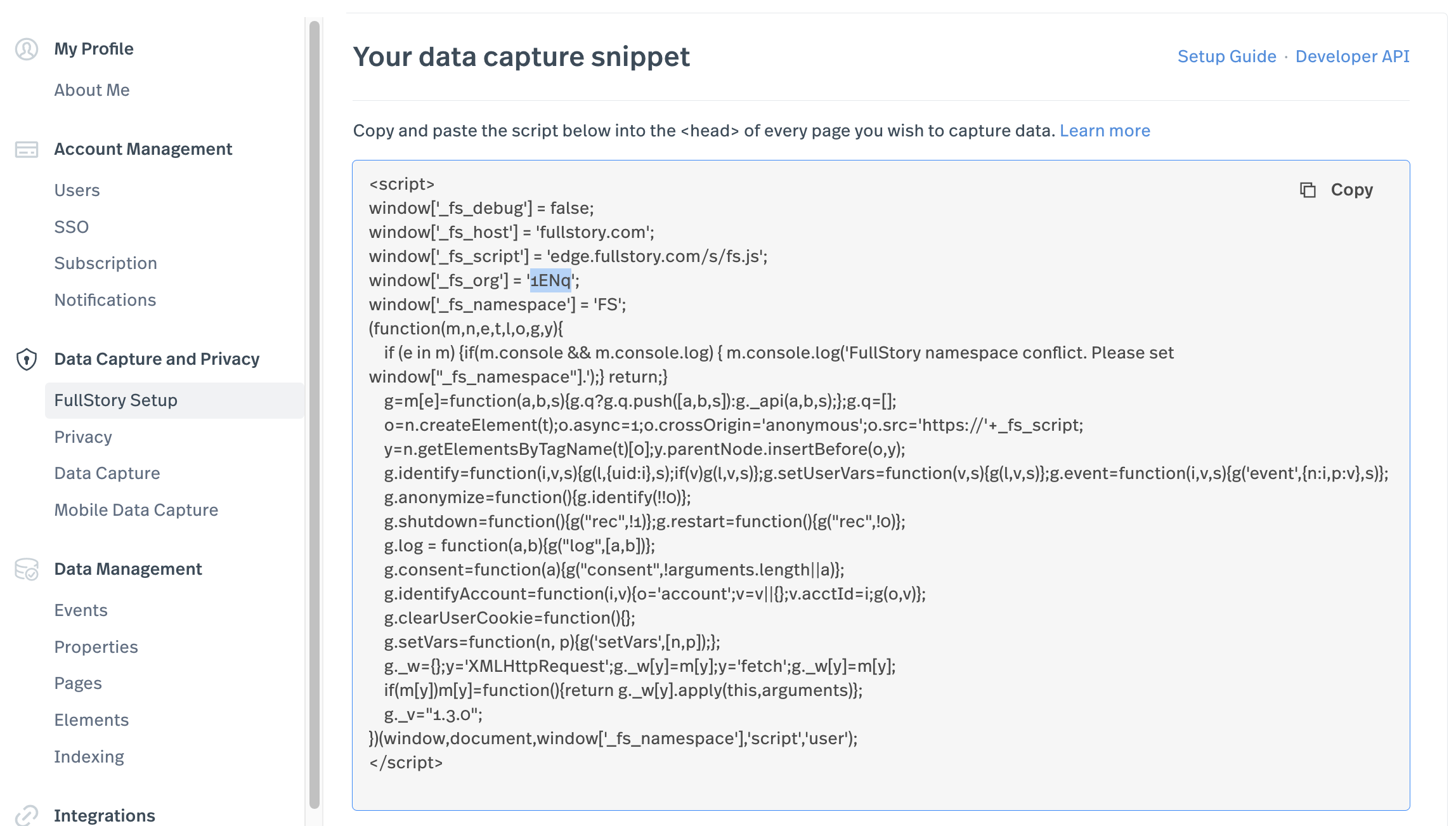
Task: Click the window['_fs_debug'] = false line
Action: (481, 208)
